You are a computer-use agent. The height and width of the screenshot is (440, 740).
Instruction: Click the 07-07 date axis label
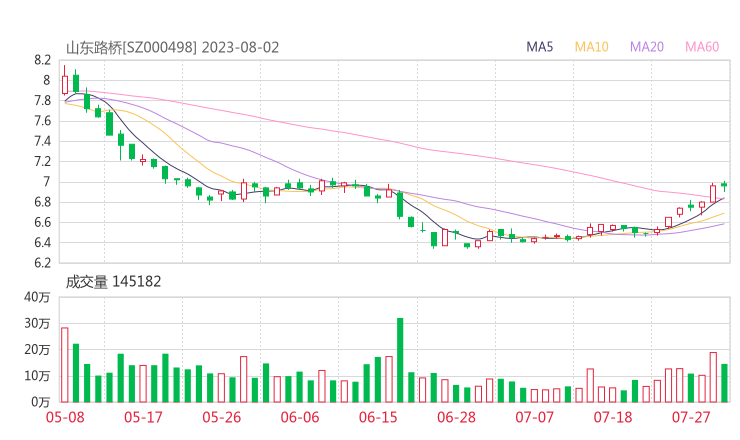pos(535,417)
